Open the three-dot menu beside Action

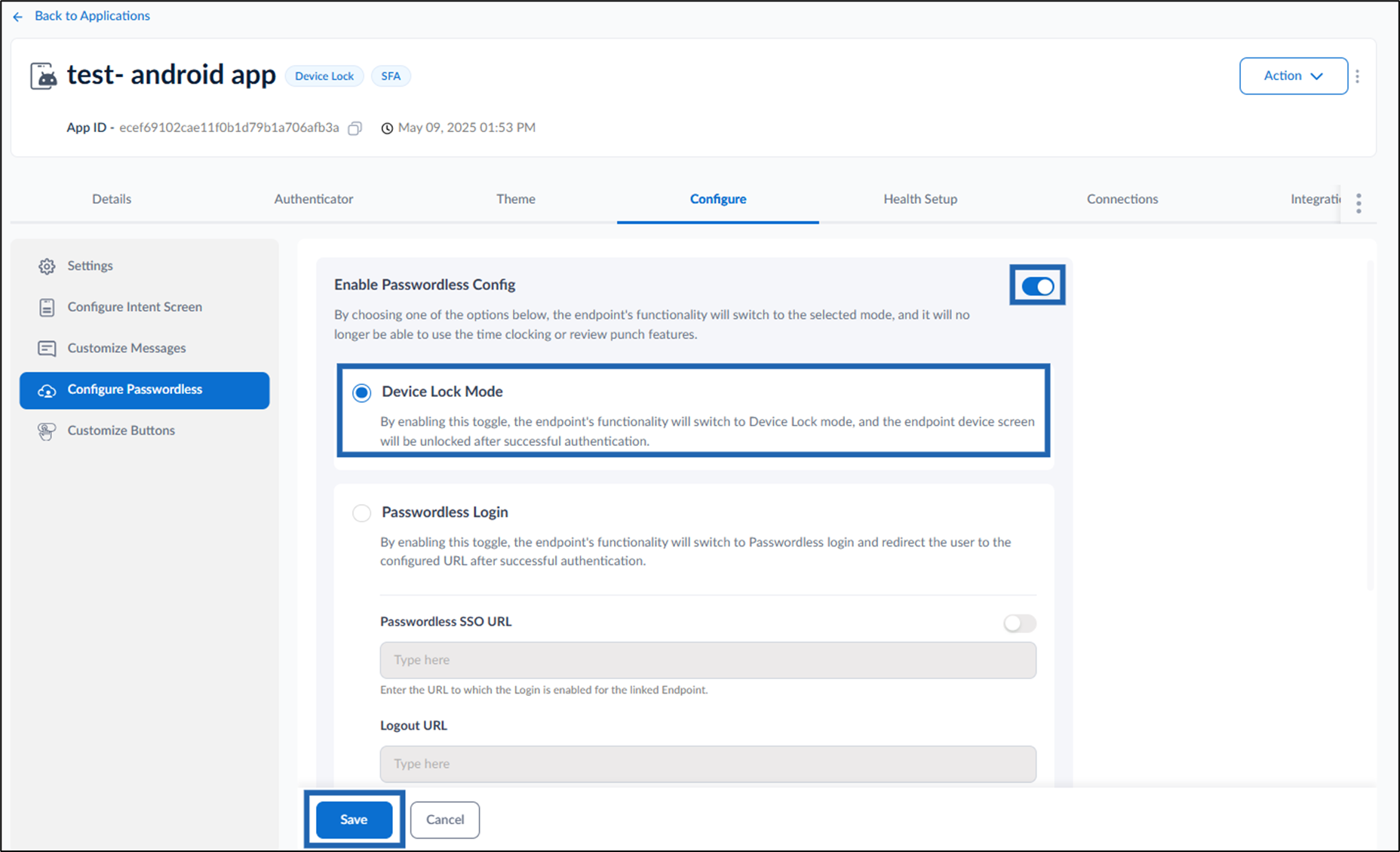pos(1357,76)
